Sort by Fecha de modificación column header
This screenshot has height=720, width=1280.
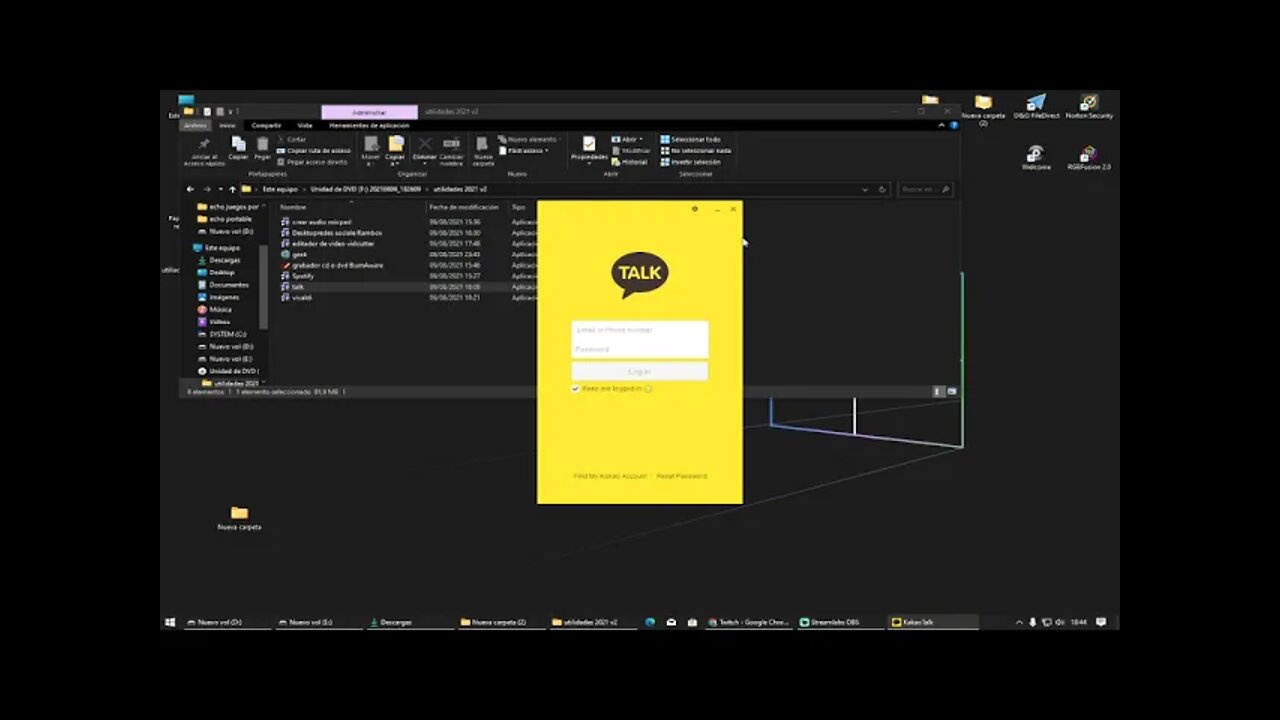(464, 207)
